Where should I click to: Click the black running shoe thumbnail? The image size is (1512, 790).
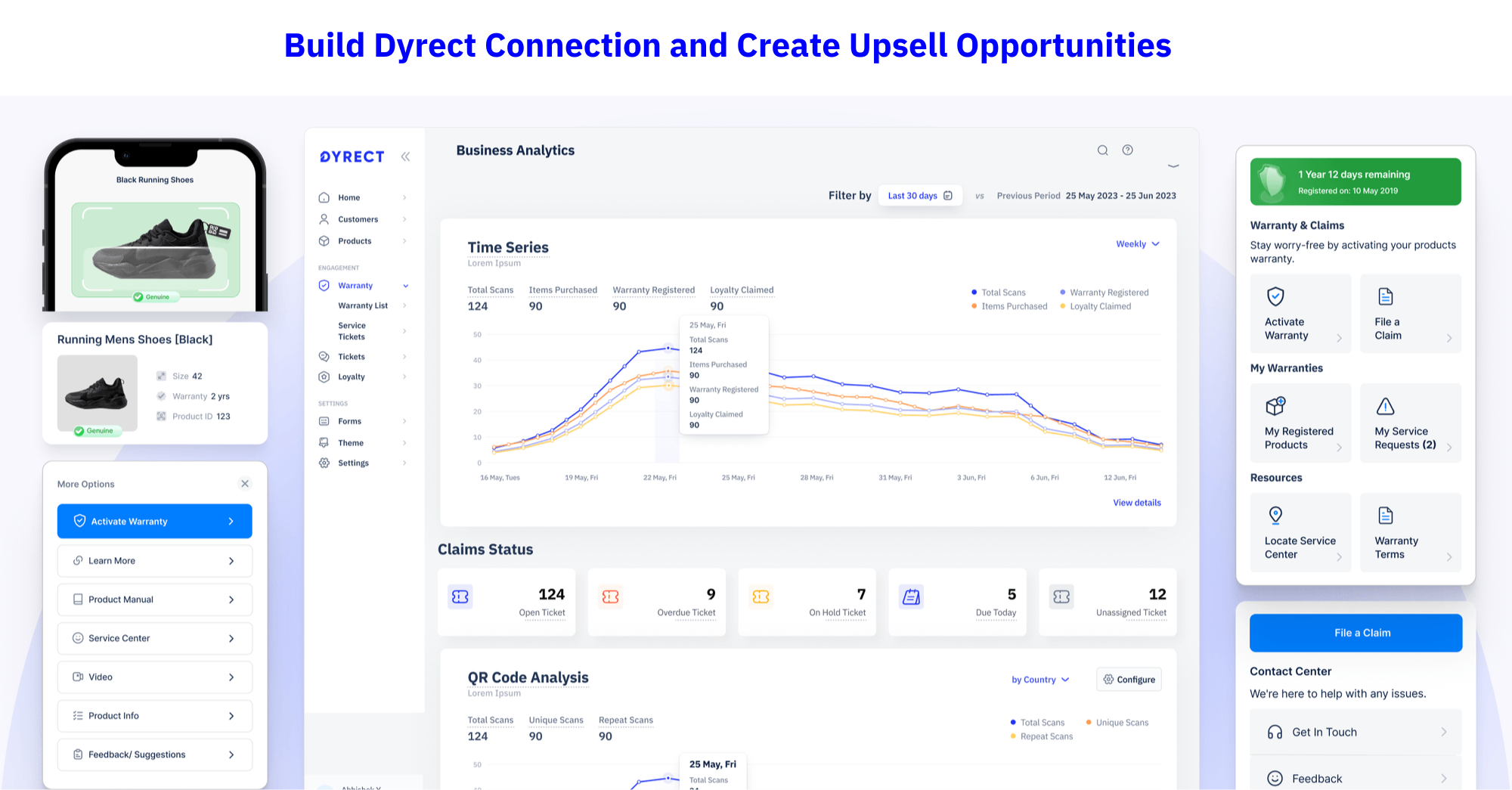click(97, 393)
